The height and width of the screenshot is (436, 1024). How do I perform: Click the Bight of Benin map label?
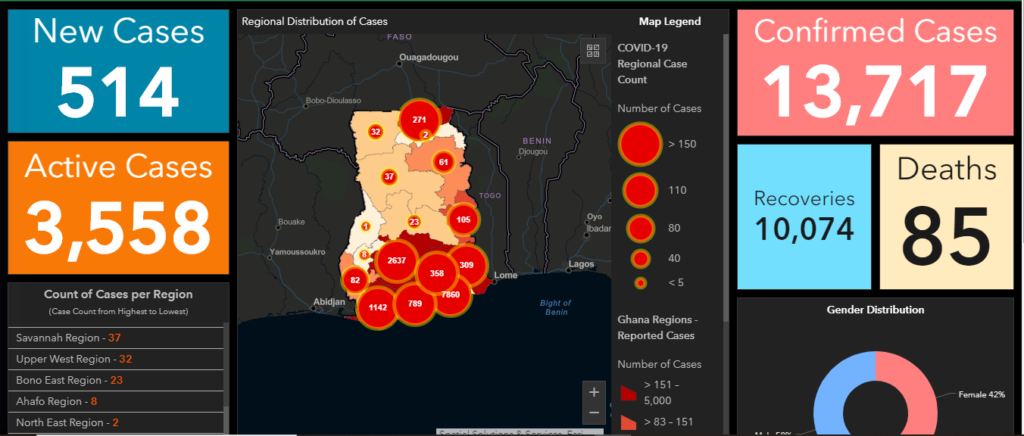tap(556, 307)
